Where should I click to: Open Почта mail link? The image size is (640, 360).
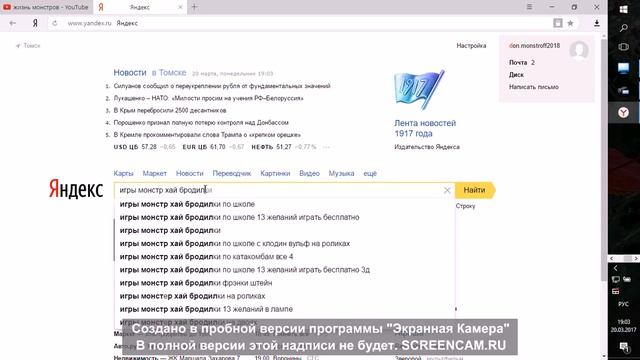pyautogui.click(x=518, y=62)
